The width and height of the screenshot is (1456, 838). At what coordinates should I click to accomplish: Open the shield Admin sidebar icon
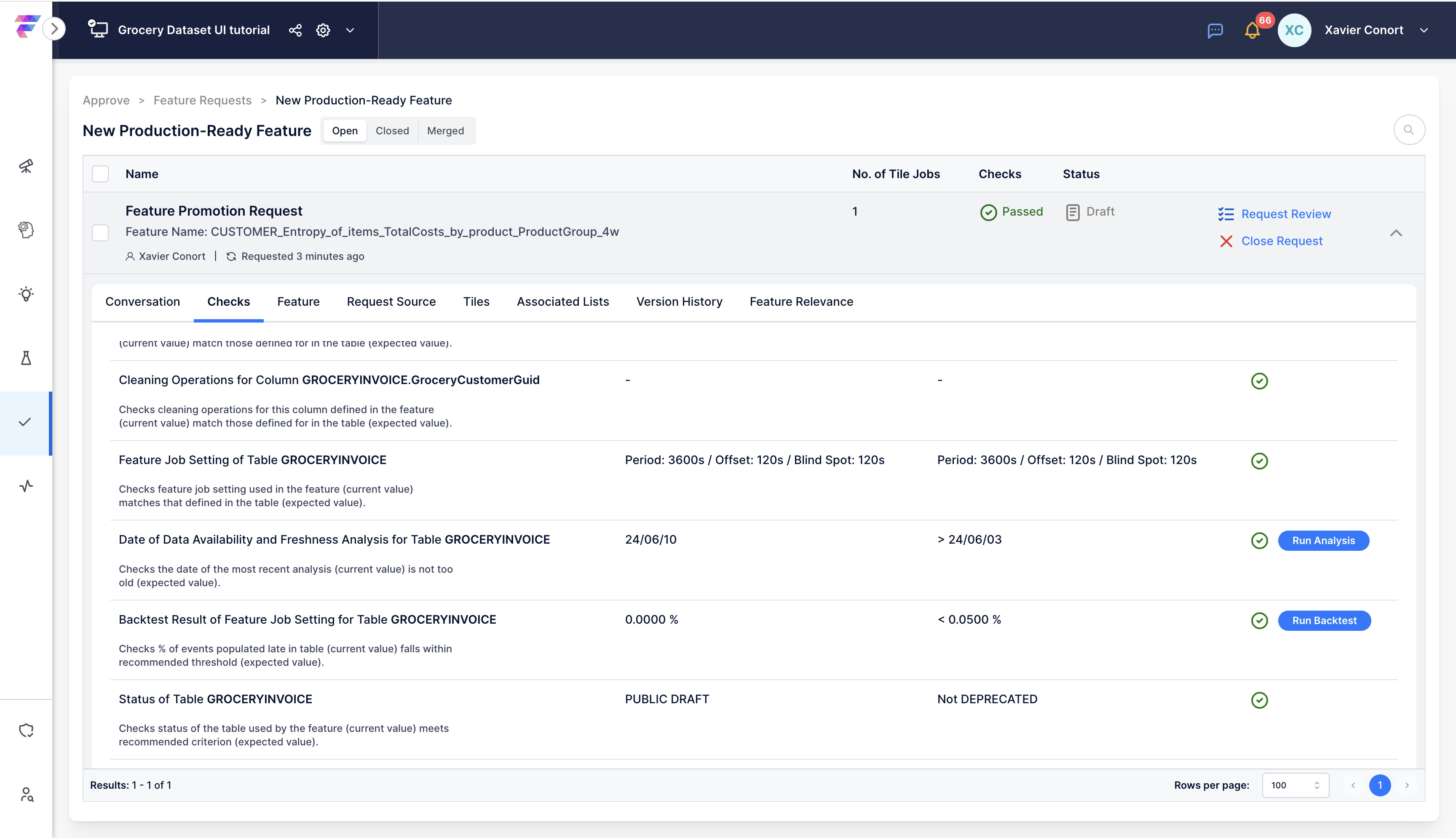tap(26, 730)
